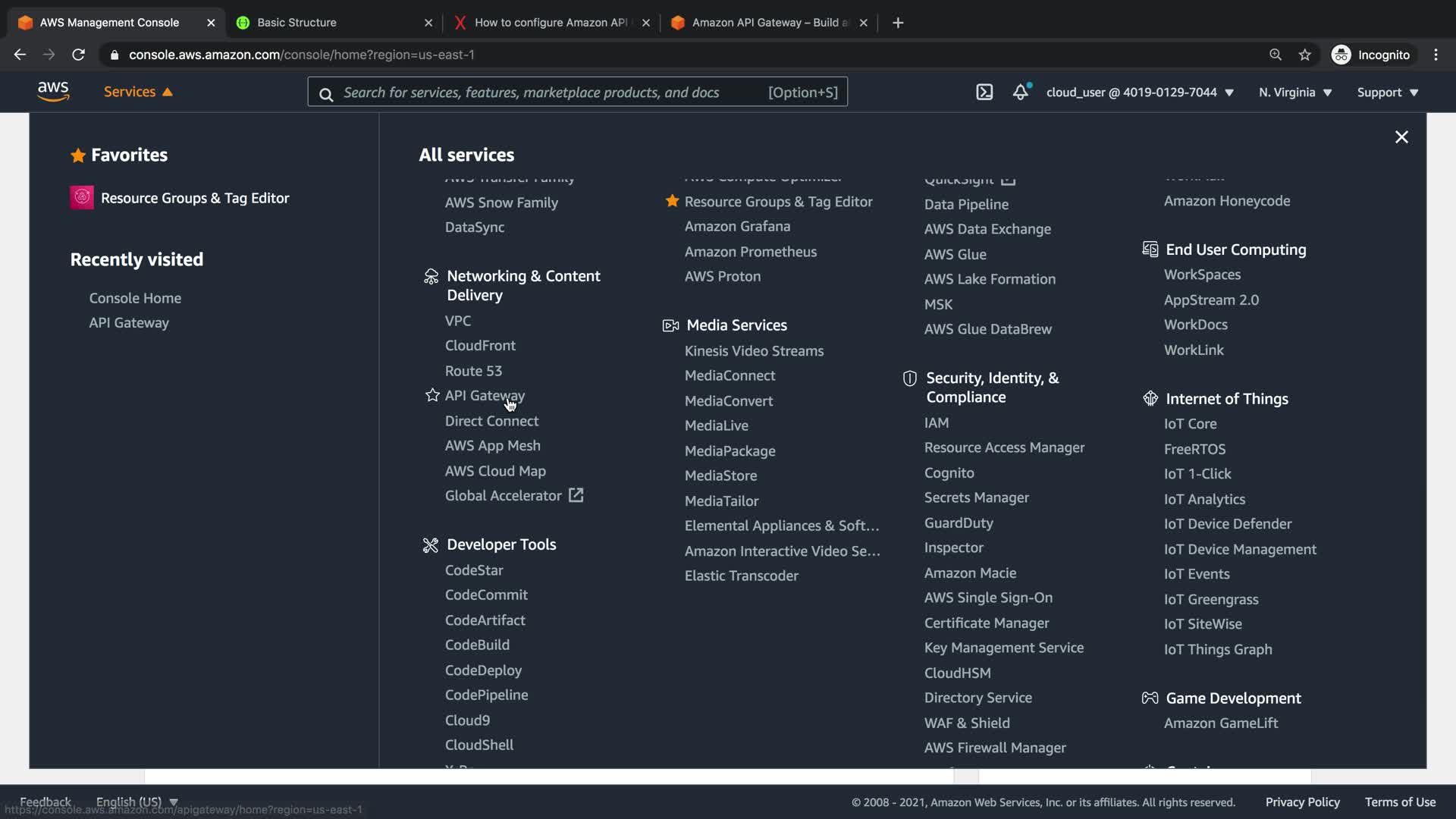Collapse the Services menu

(x=138, y=92)
